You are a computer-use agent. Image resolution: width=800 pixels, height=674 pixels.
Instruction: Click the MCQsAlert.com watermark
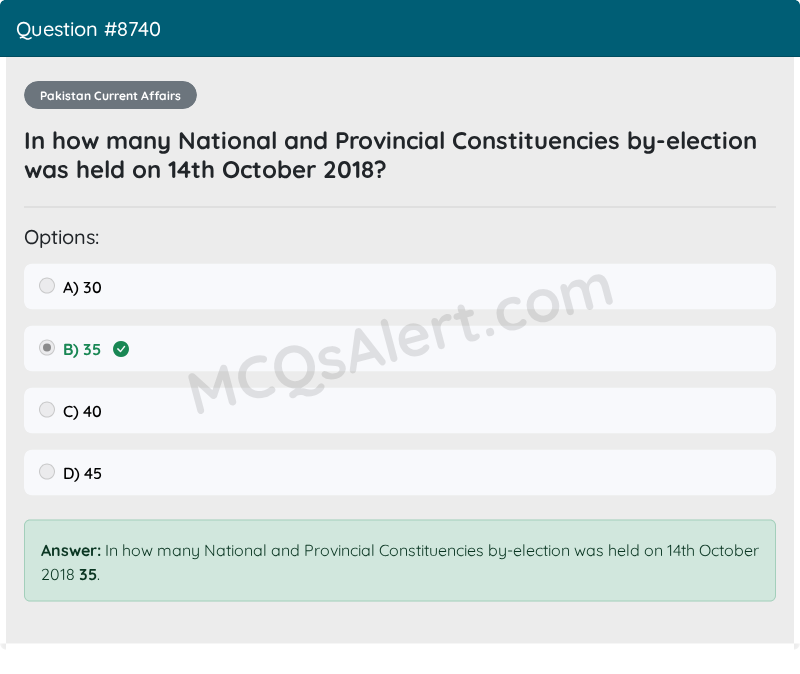pos(401,342)
